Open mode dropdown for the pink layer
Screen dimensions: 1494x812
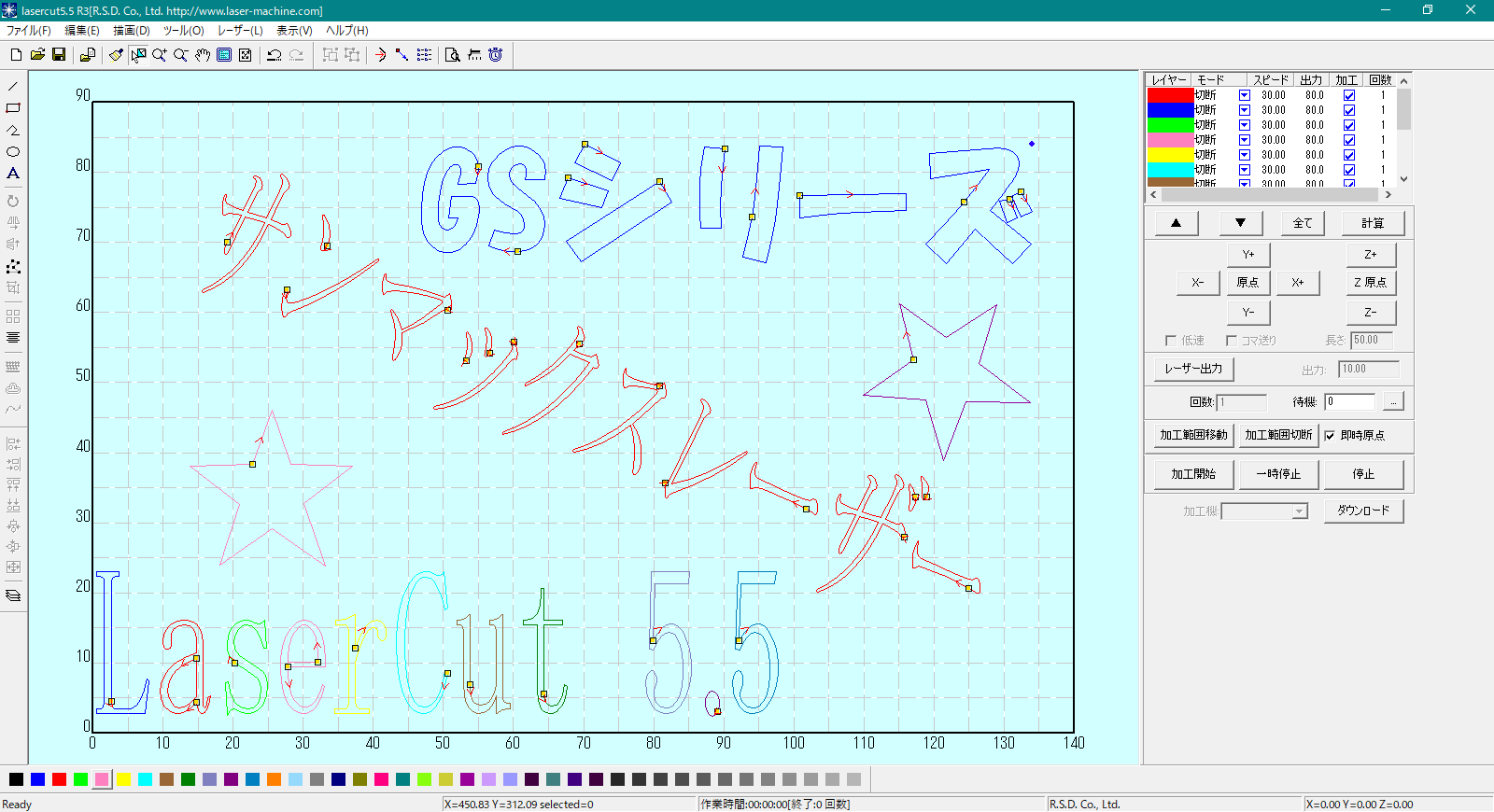tap(1245, 140)
